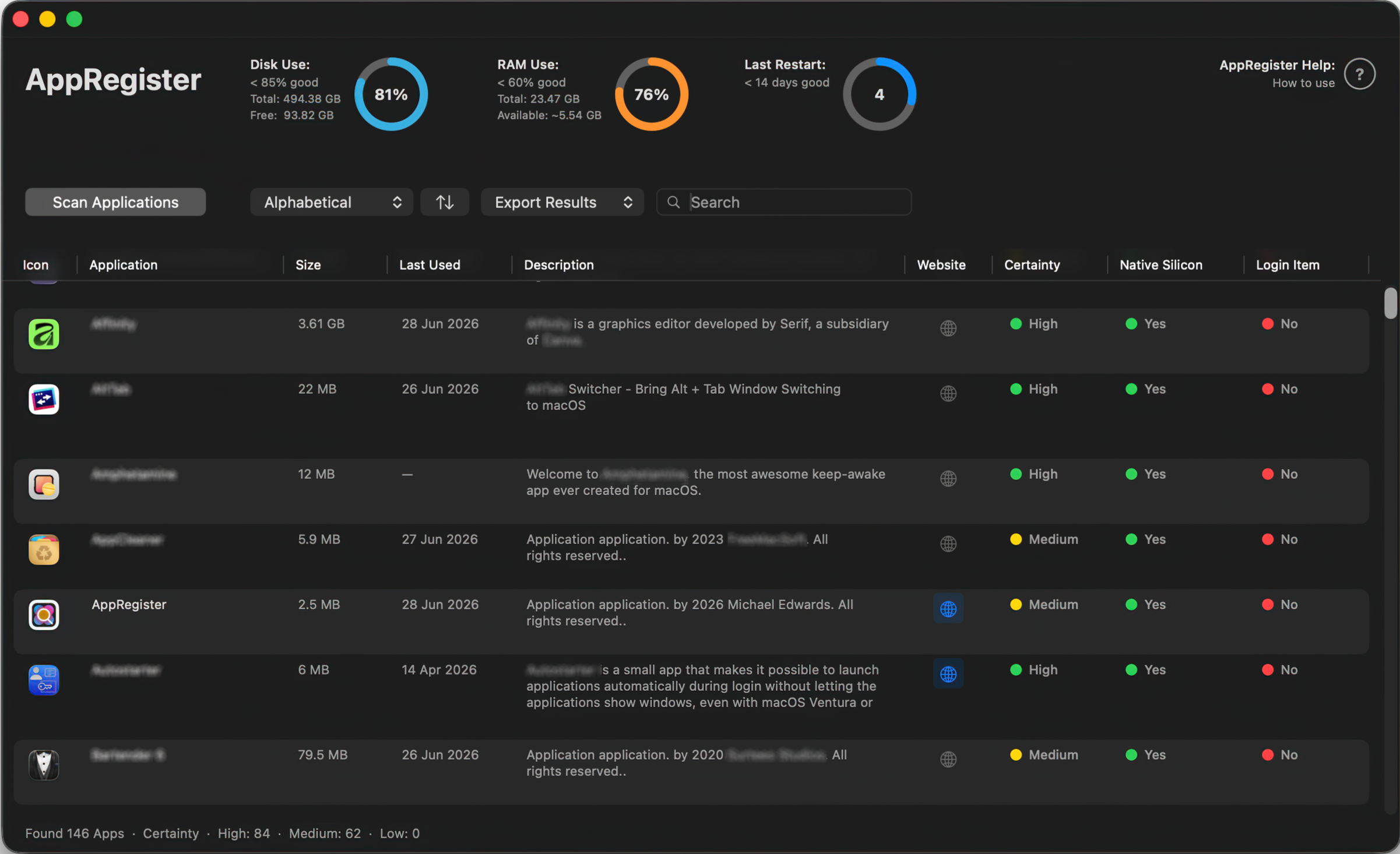
Task: Click the Available: ~5.54 GB RAM text
Action: coord(549,115)
